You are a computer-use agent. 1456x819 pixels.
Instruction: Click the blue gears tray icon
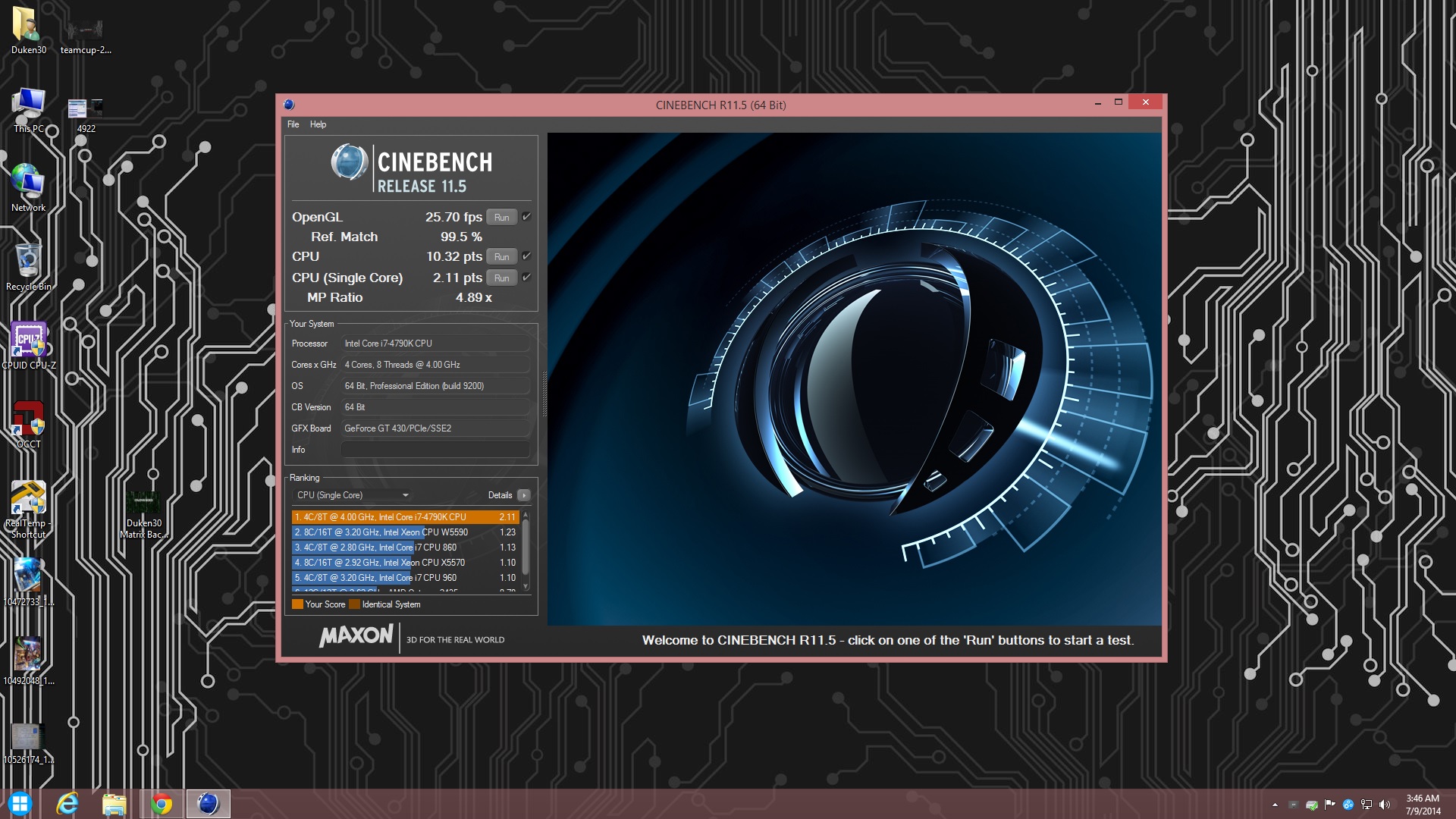coord(1348,805)
